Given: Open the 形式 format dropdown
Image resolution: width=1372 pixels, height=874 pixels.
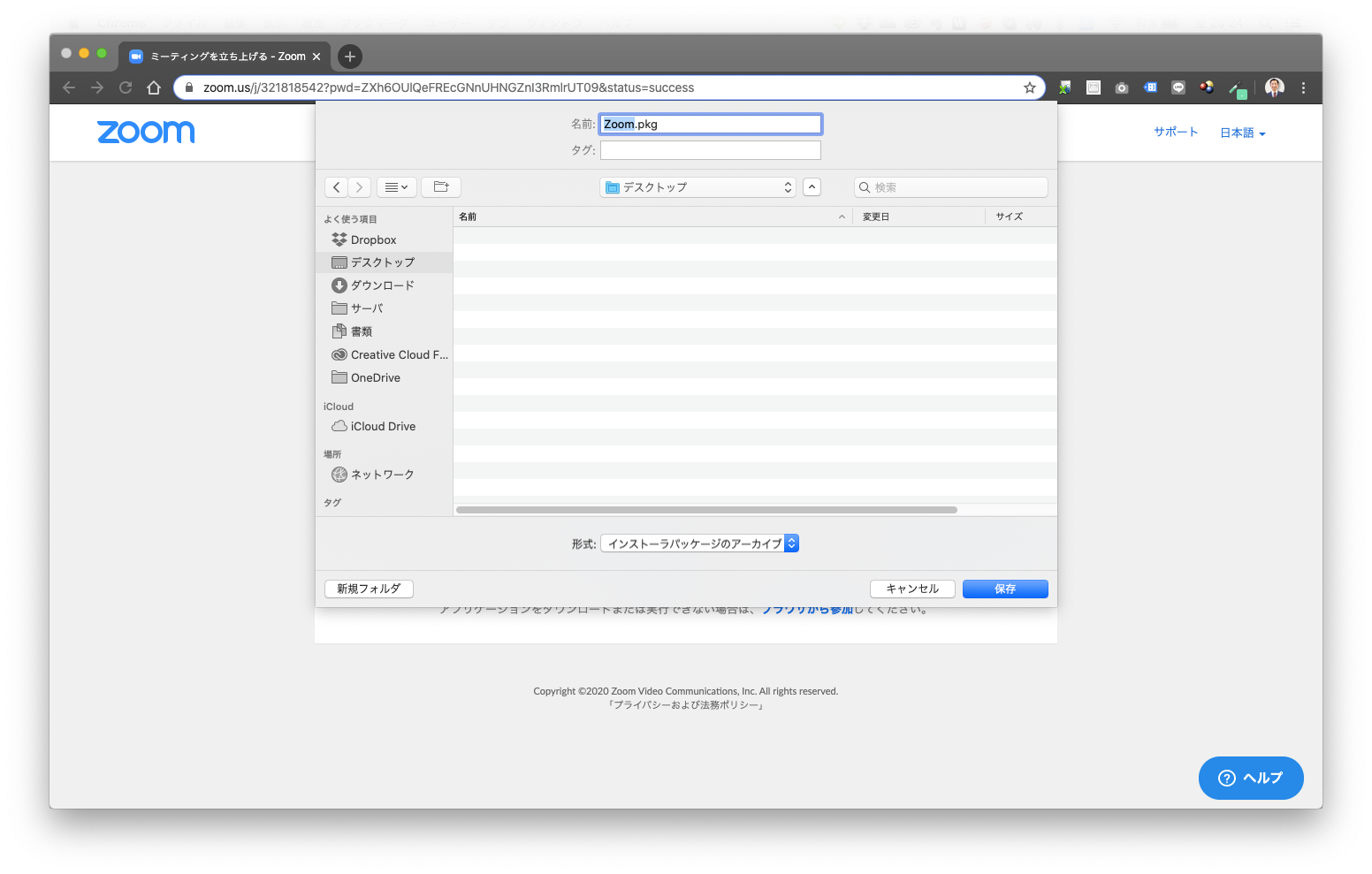Looking at the screenshot, I should (x=699, y=543).
